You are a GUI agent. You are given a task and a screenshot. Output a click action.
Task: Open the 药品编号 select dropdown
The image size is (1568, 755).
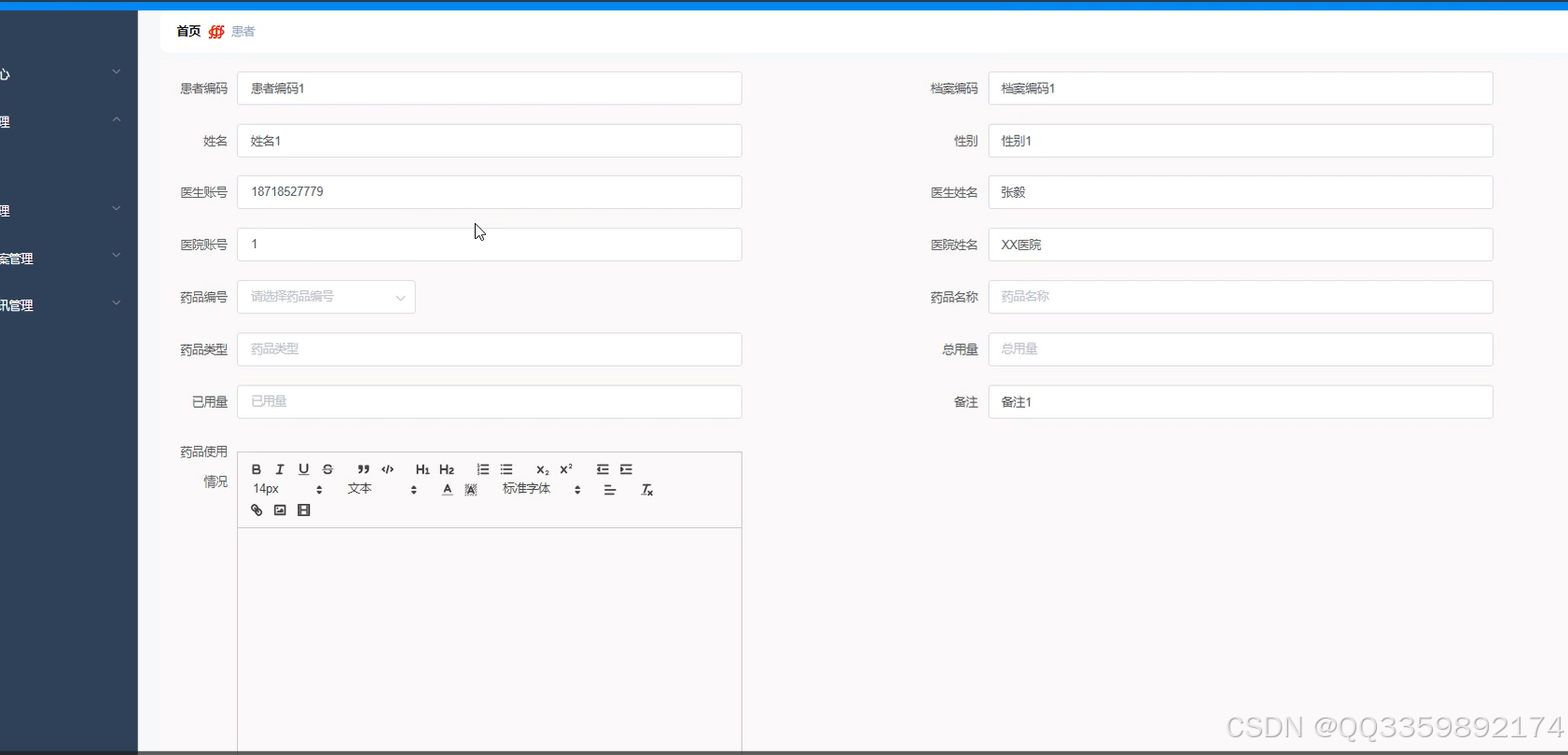(x=326, y=297)
